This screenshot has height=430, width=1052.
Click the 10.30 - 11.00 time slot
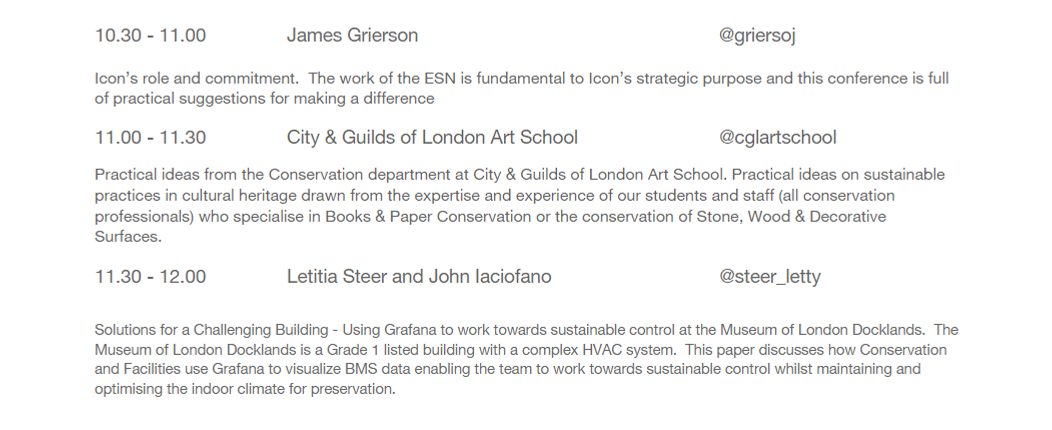150,35
